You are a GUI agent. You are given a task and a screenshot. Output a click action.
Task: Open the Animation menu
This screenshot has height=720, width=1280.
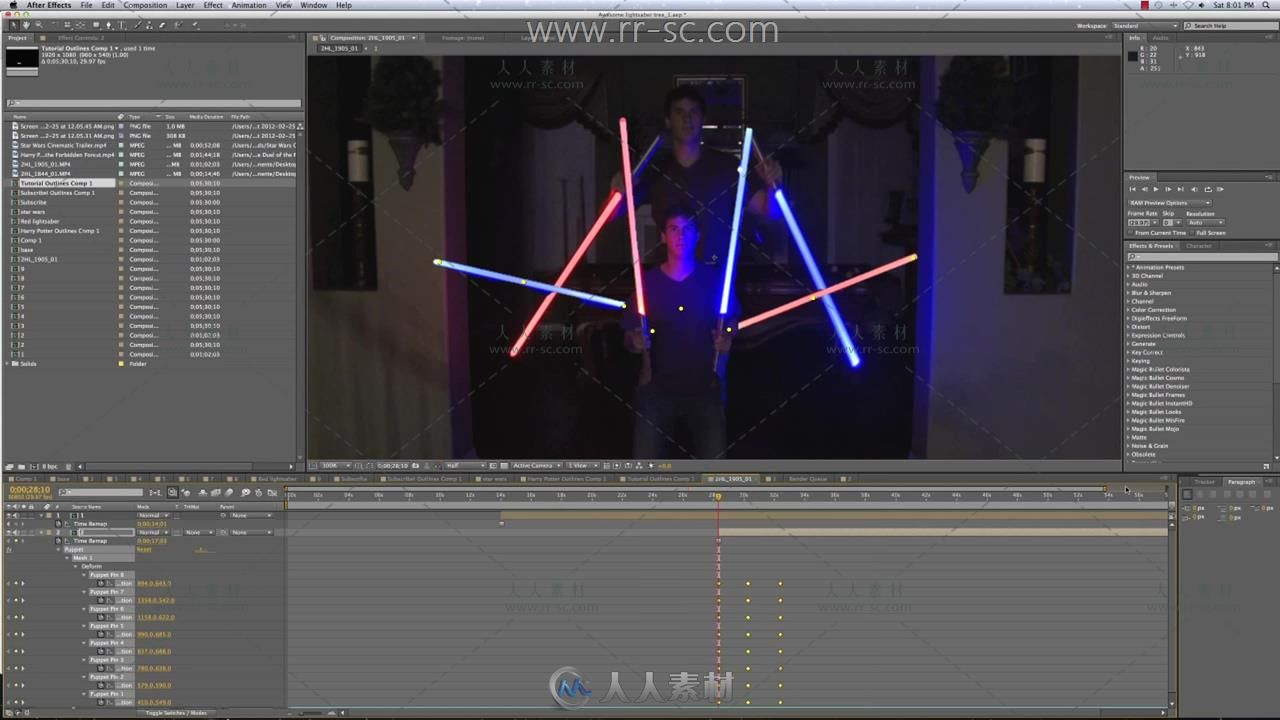pyautogui.click(x=249, y=5)
